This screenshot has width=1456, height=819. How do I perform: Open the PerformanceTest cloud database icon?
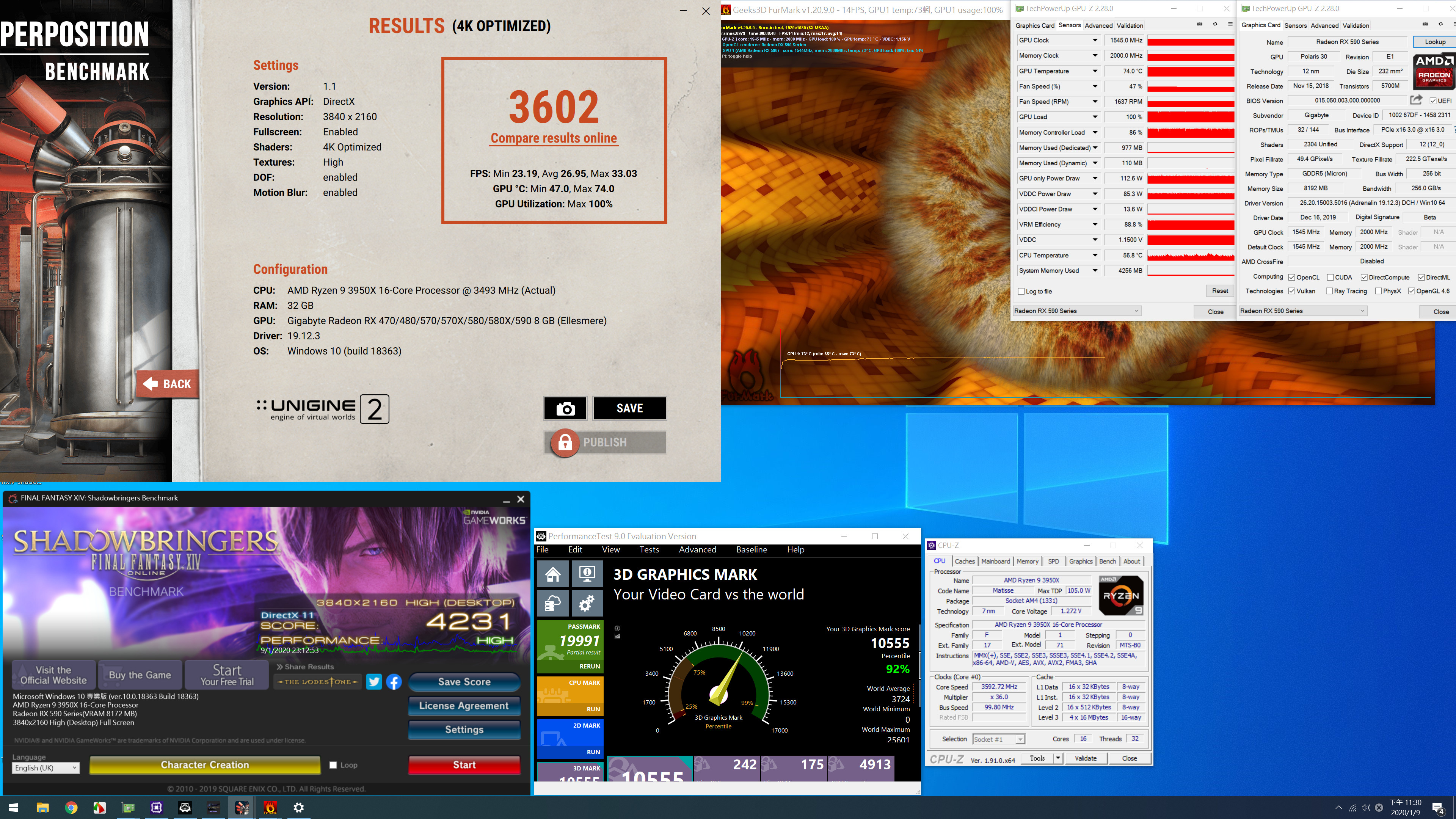[x=553, y=603]
